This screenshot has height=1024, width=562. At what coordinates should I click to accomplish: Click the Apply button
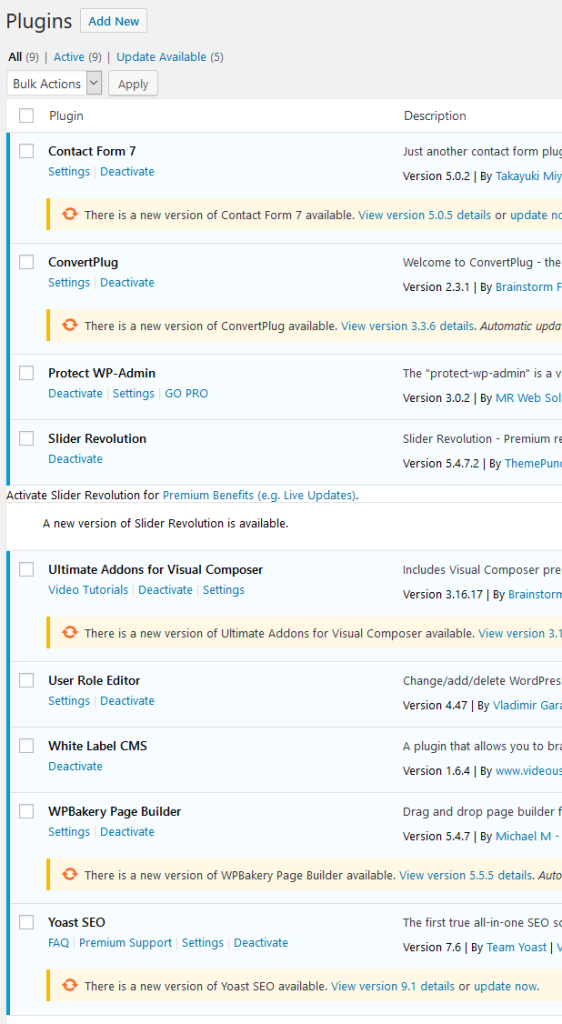point(133,84)
